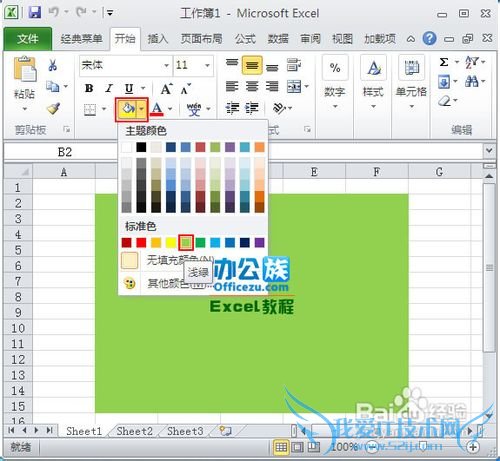The height and width of the screenshot is (461, 500).
Task: Insert a new worksheet via the tab icon
Action: click(x=226, y=431)
